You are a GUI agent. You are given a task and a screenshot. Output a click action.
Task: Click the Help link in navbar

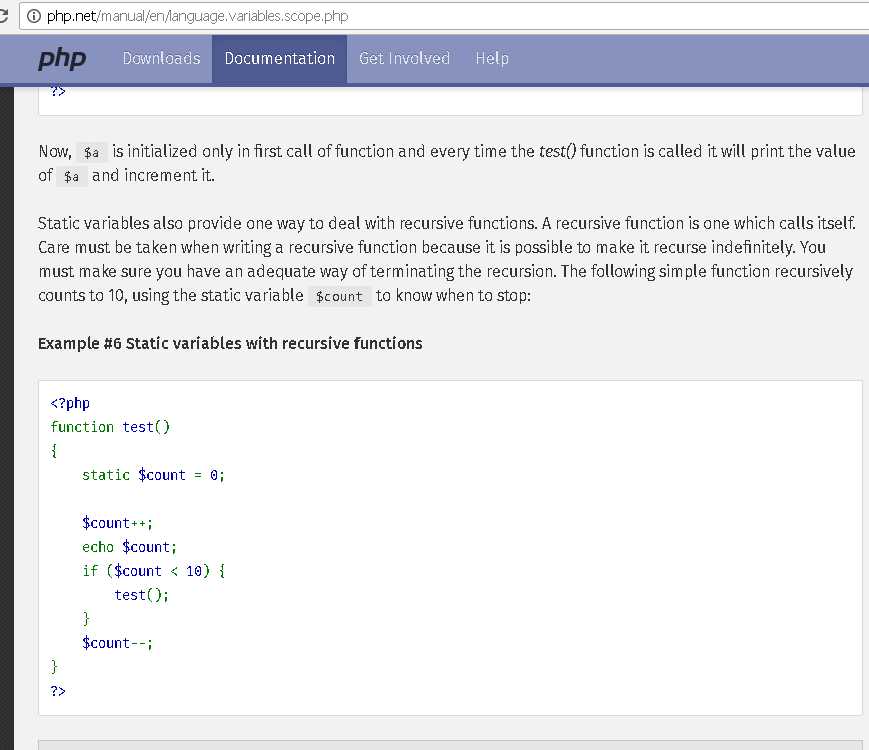click(491, 58)
